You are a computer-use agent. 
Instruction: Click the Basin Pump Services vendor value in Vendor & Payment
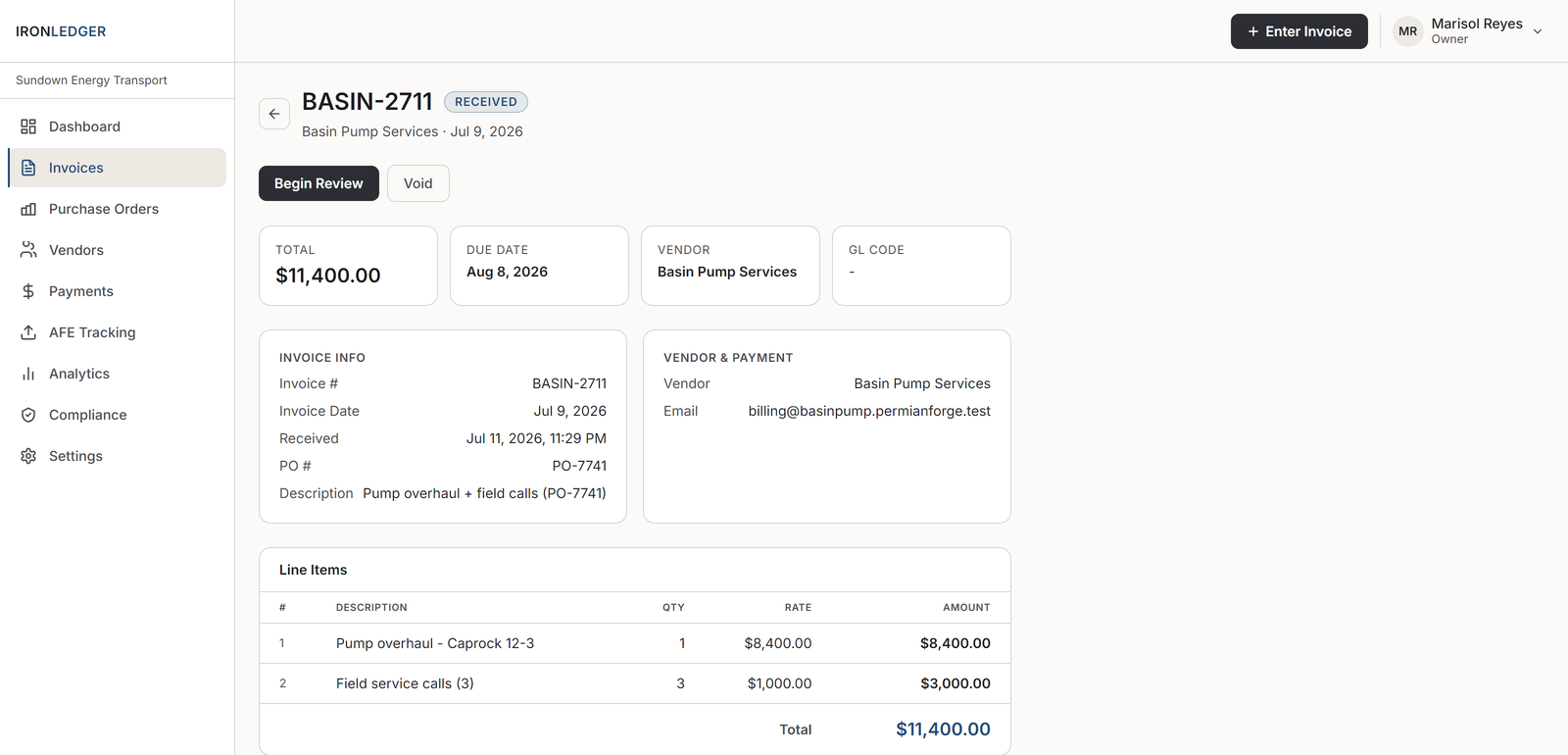(922, 383)
